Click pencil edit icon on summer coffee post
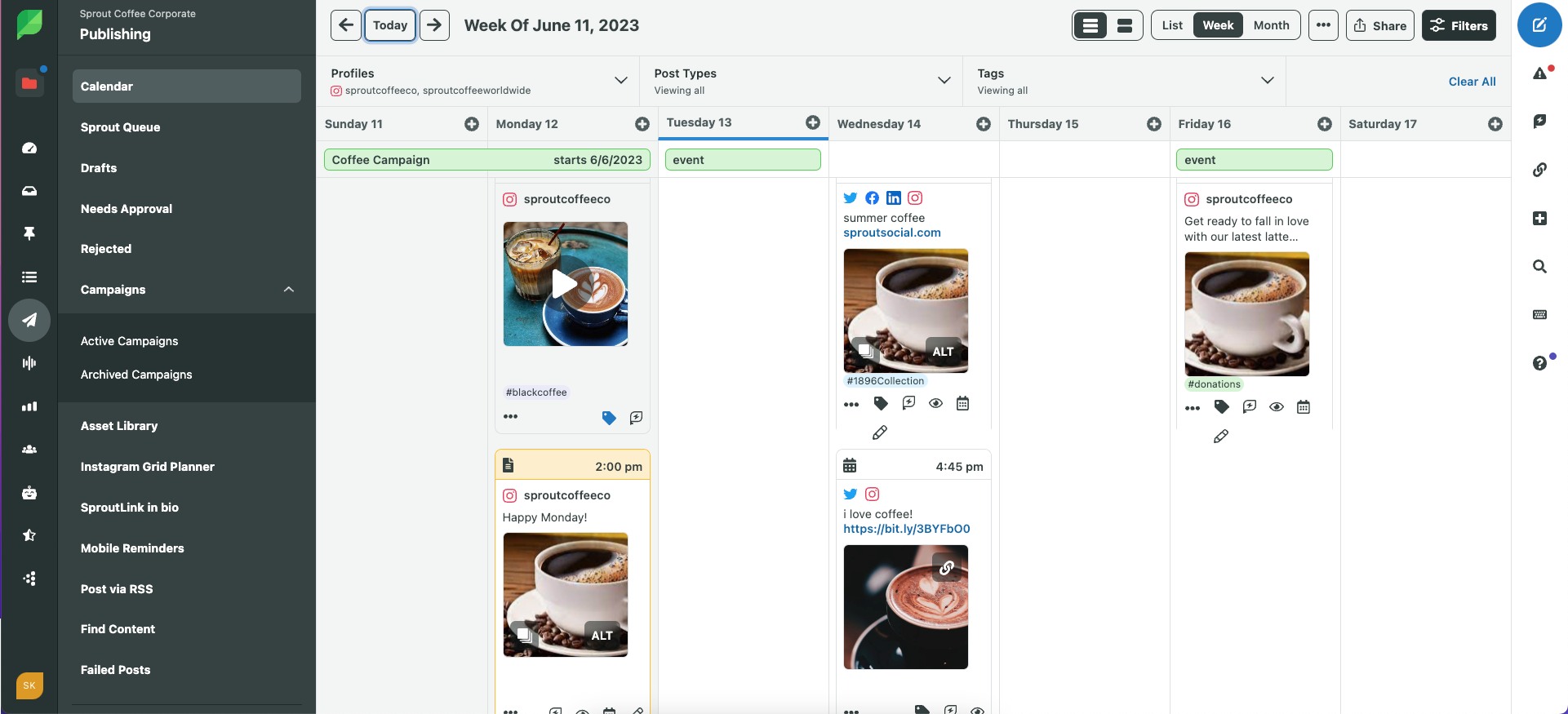The width and height of the screenshot is (1568, 714). [879, 433]
